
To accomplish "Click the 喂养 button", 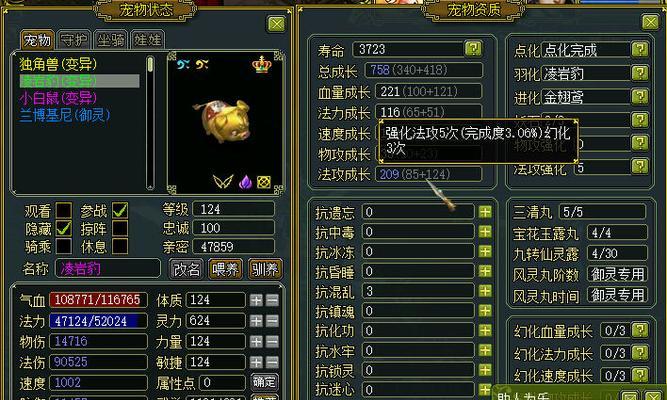I will point(225,269).
